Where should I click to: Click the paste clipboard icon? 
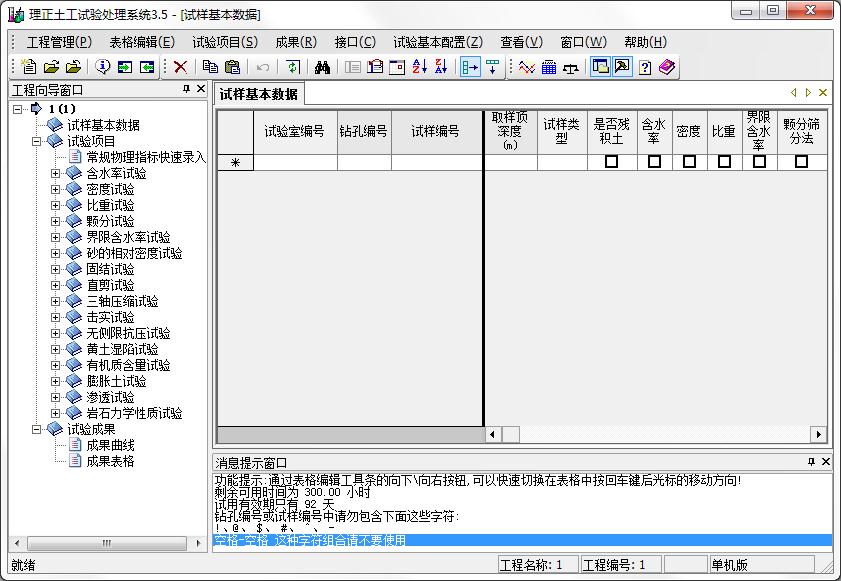(x=232, y=67)
